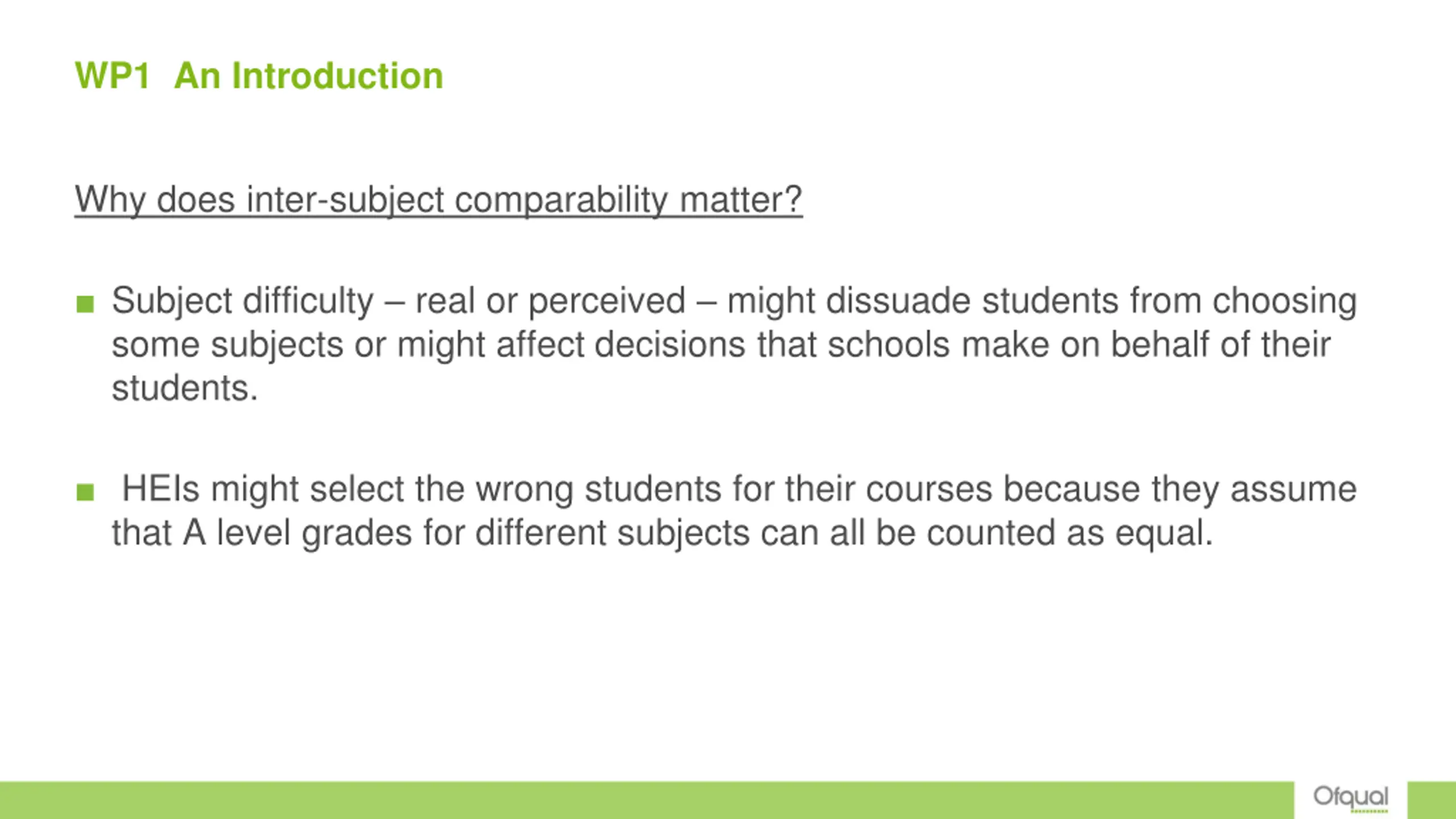Click the abbreviation 'HEIs' in second bullet
The image size is (1456, 819).
161,489
